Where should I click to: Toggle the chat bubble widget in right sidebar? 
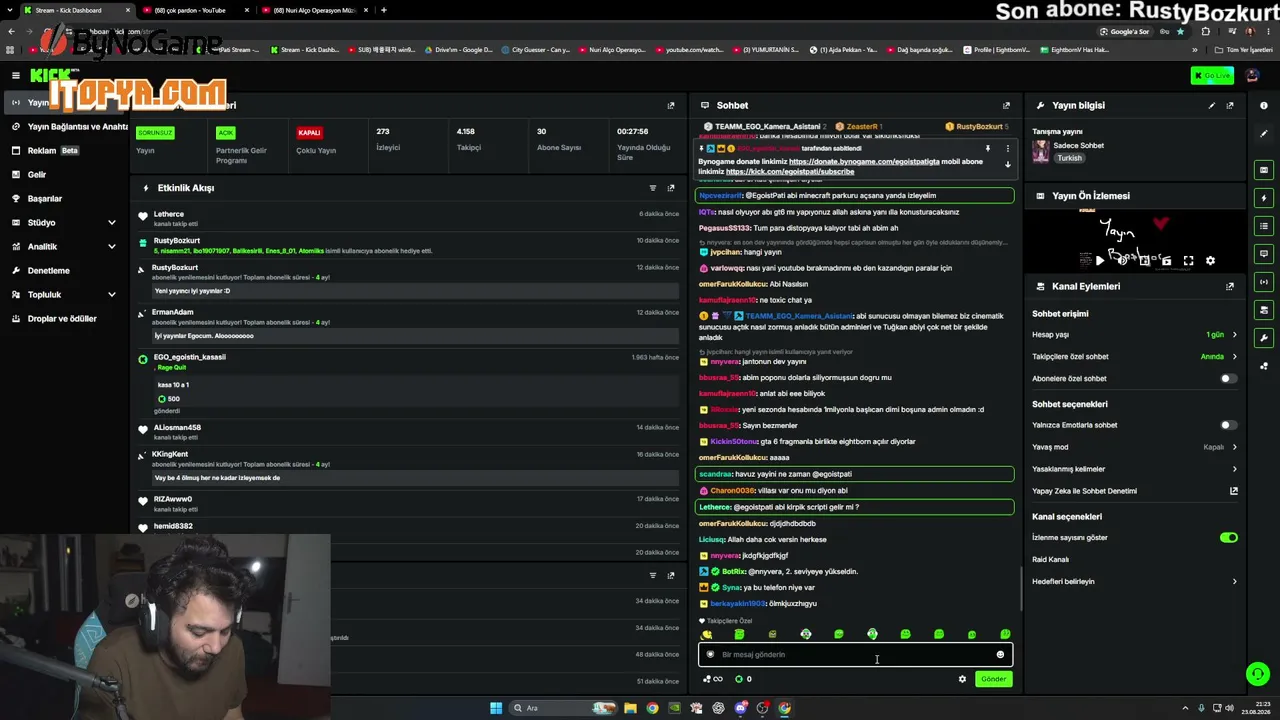[1264, 254]
